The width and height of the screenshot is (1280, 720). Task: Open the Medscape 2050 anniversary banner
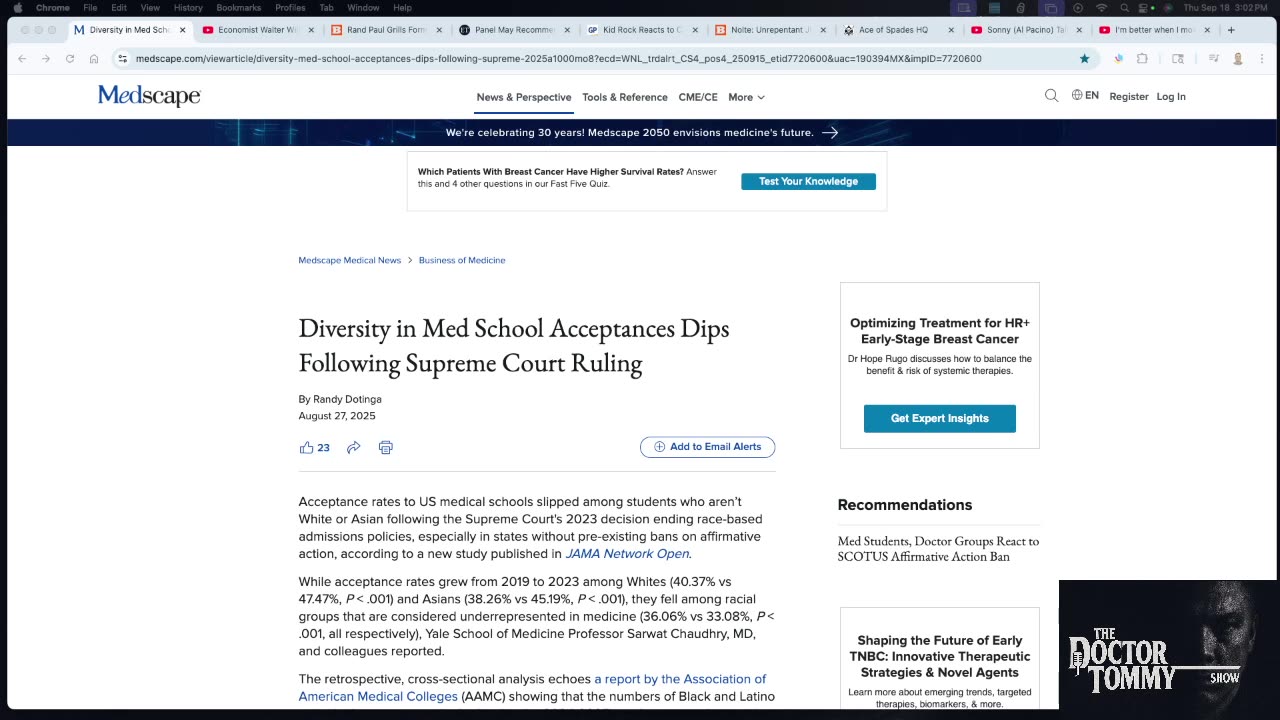pos(641,132)
